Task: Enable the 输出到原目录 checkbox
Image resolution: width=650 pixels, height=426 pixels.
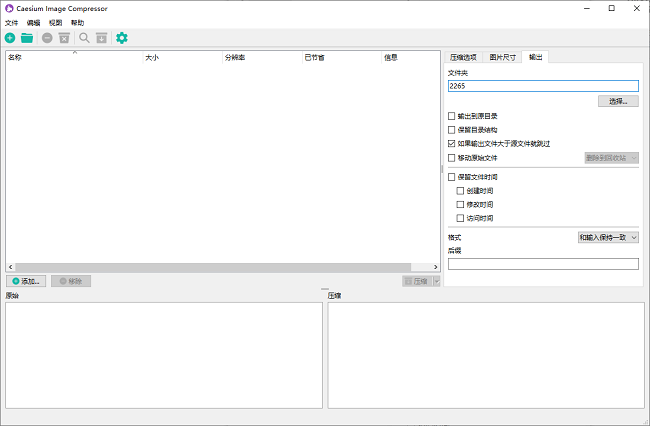Action: point(451,116)
